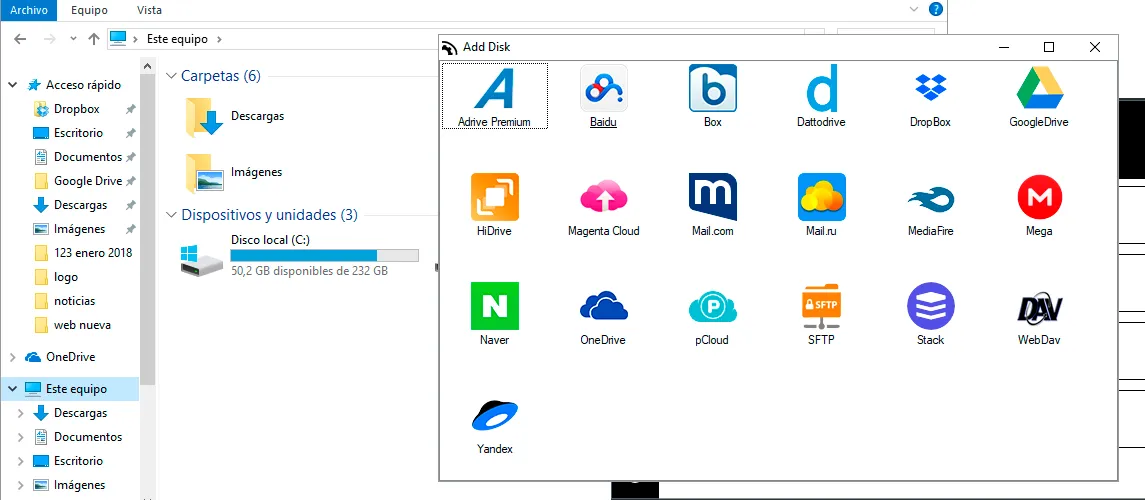The image size is (1145, 500).
Task: Select the WebDav icon
Action: 1039,314
